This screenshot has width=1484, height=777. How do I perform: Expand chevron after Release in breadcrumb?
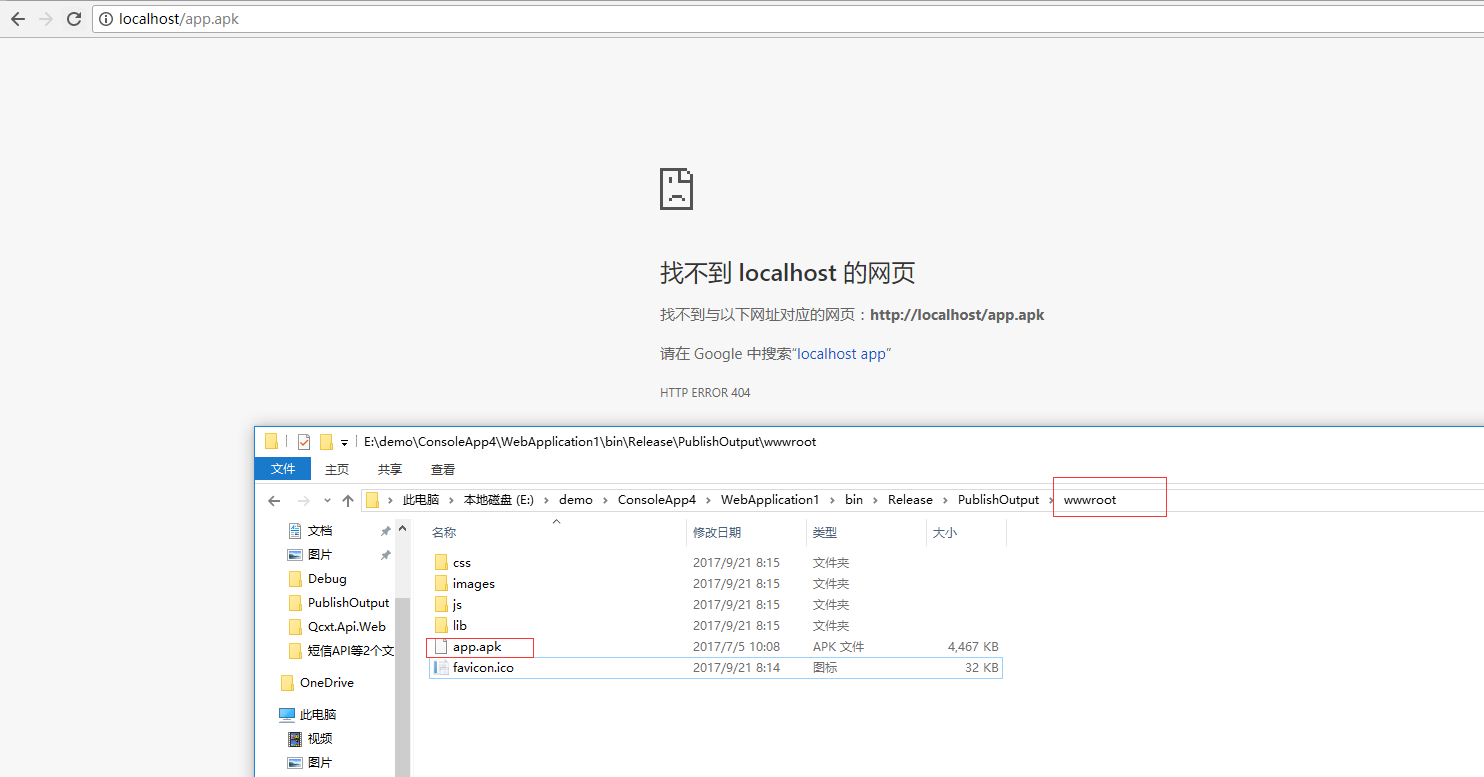click(945, 500)
